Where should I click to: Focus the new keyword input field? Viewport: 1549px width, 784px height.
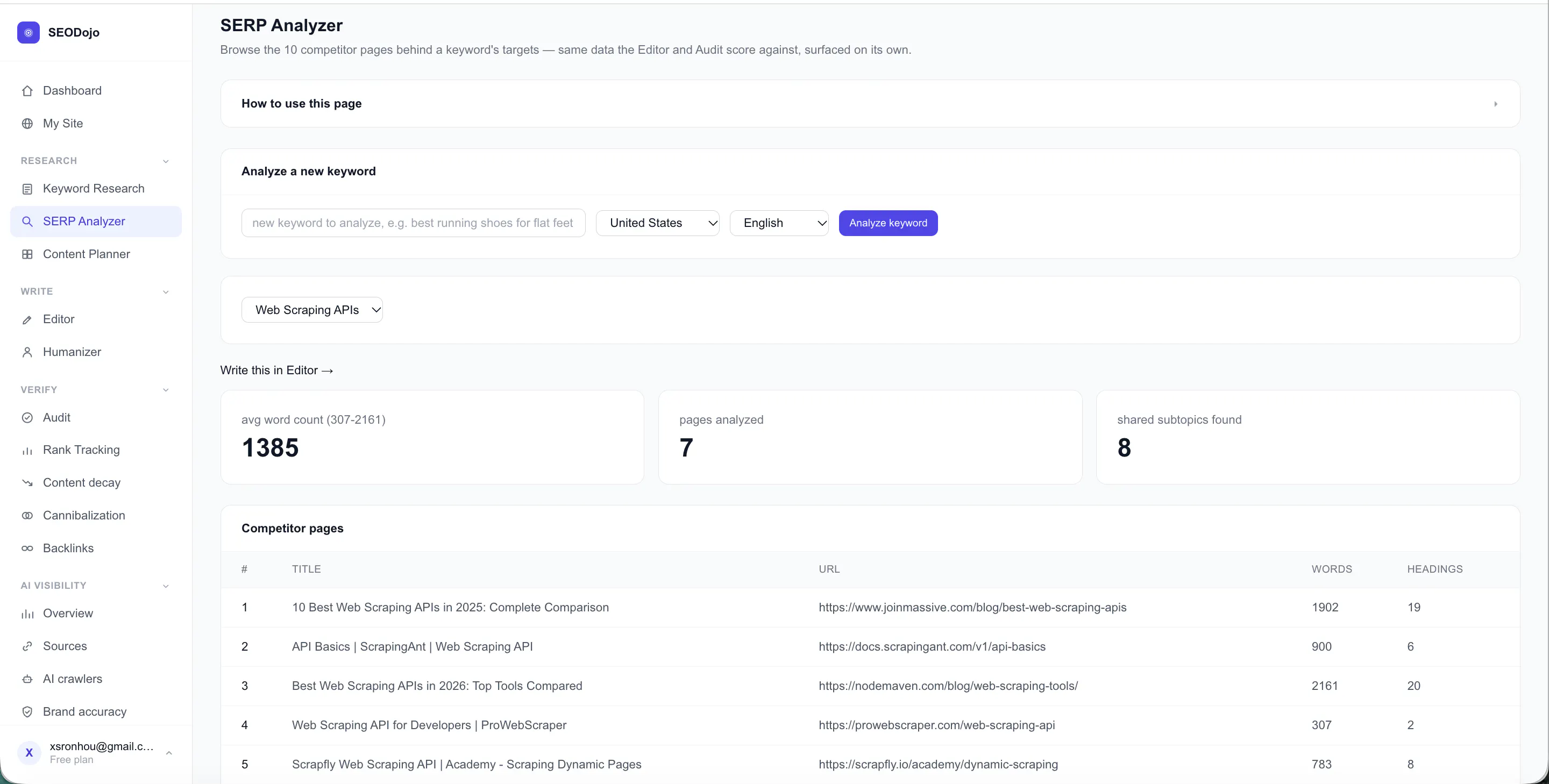click(413, 223)
